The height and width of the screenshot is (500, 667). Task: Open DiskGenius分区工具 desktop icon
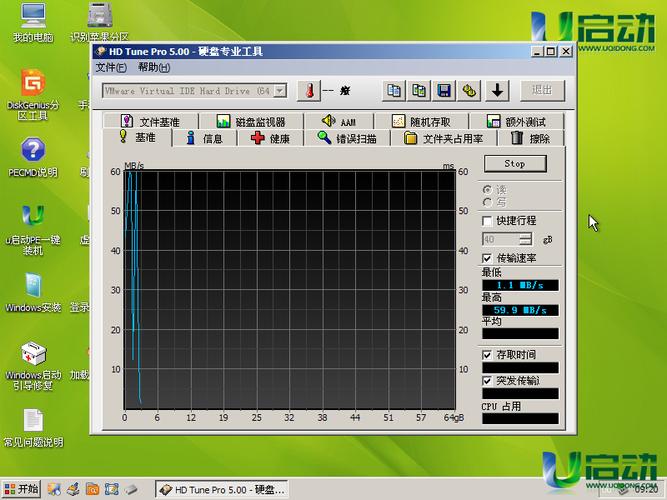click(33, 95)
